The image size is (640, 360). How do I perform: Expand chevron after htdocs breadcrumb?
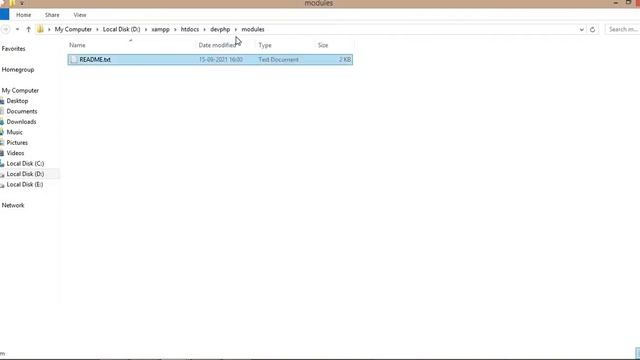[x=204, y=29]
